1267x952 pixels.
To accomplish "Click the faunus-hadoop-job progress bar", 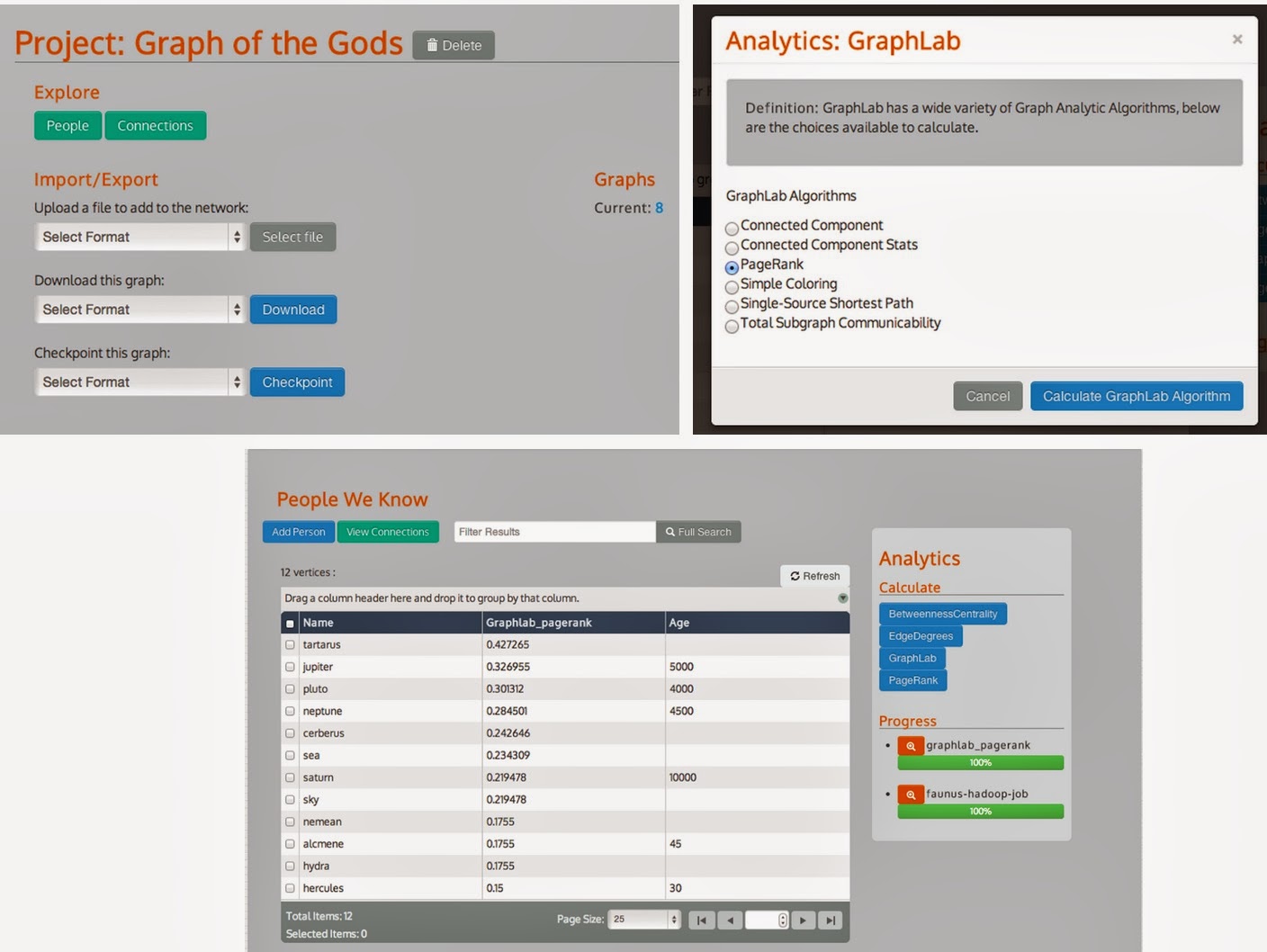I will pos(980,812).
